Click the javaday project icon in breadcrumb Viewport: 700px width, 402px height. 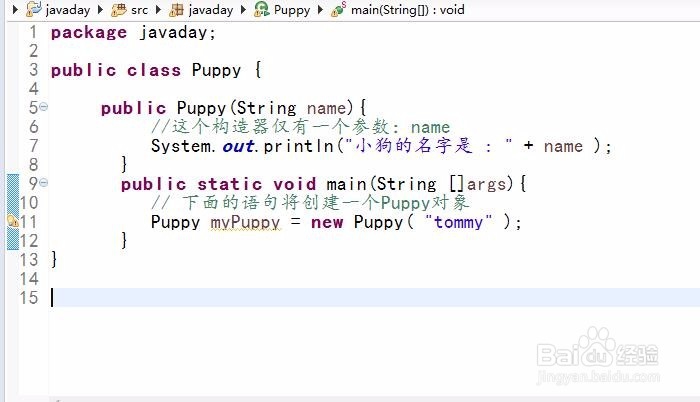click(x=33, y=9)
